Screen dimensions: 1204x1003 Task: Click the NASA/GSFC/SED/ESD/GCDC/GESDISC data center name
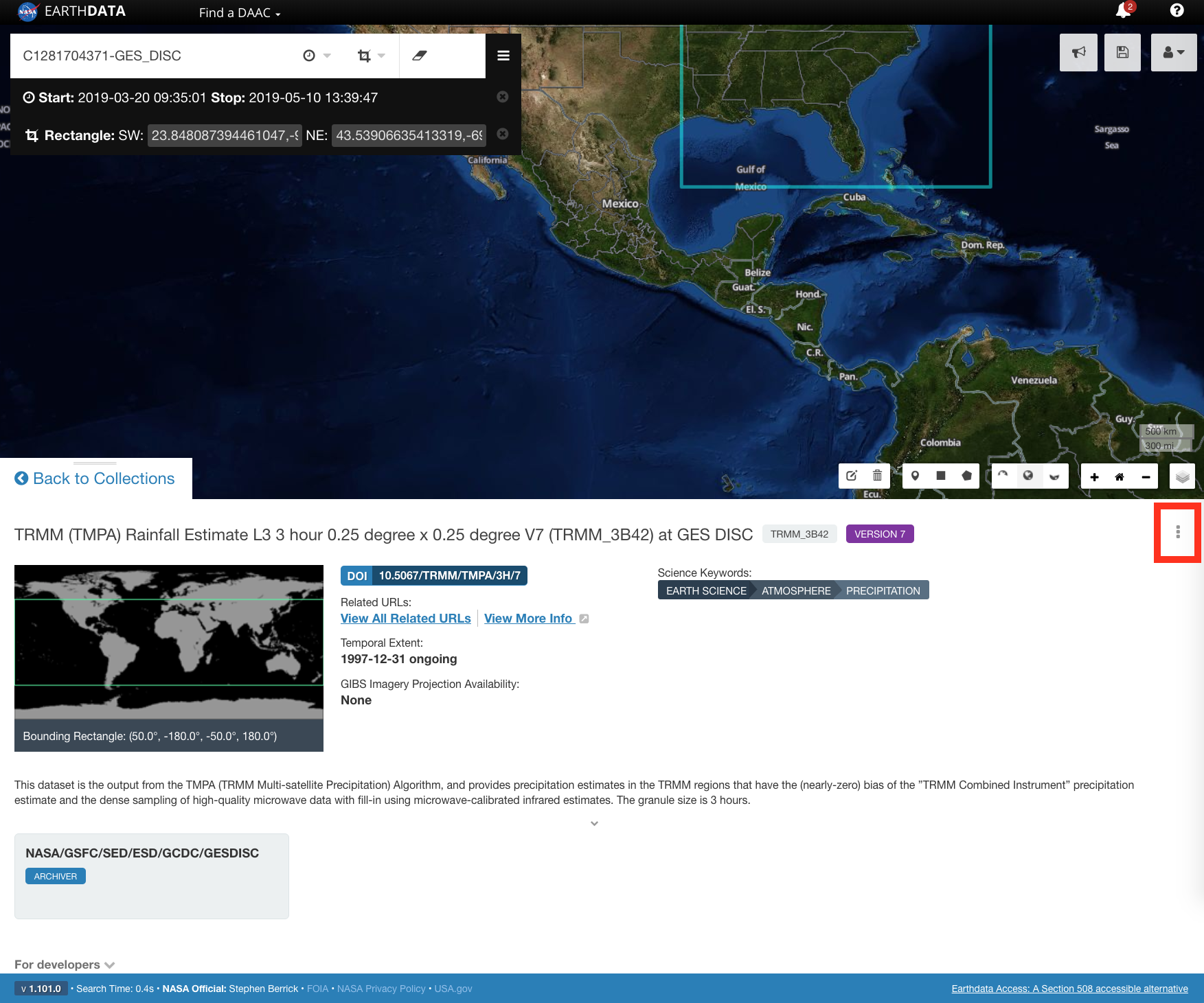[142, 853]
